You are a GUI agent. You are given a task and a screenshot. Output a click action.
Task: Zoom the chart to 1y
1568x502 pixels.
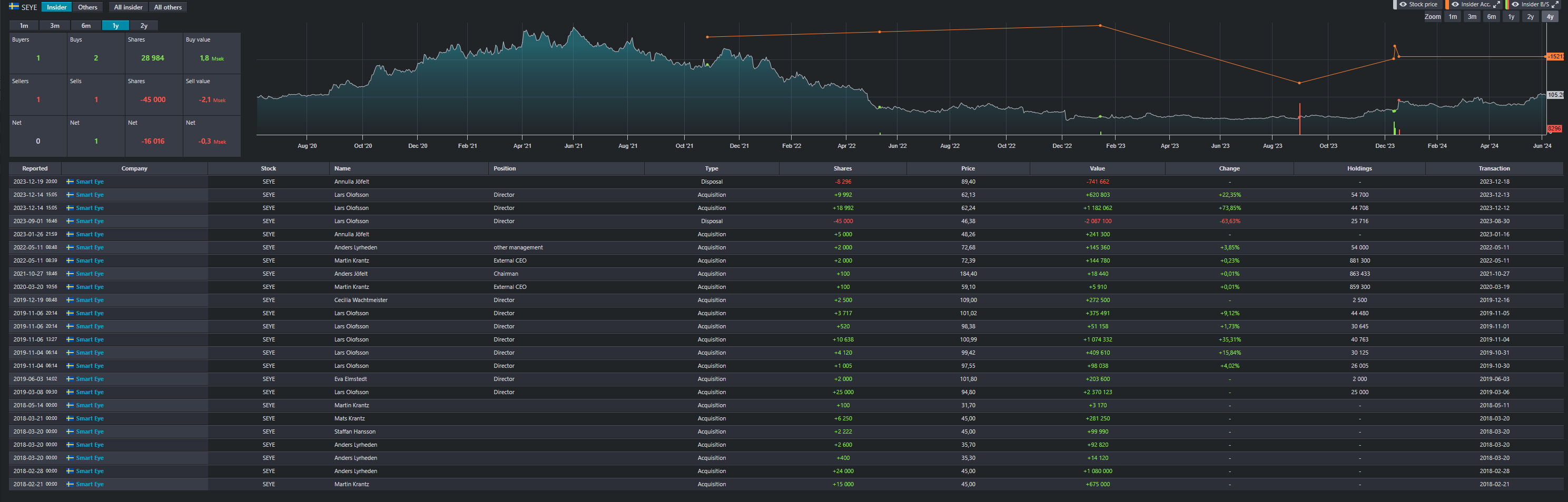1511,17
